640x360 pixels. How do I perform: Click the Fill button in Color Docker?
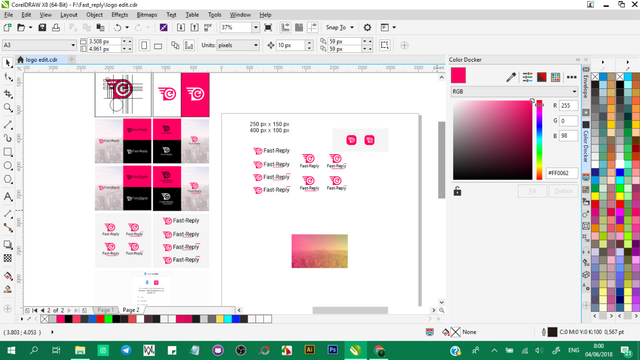pyautogui.click(x=532, y=191)
